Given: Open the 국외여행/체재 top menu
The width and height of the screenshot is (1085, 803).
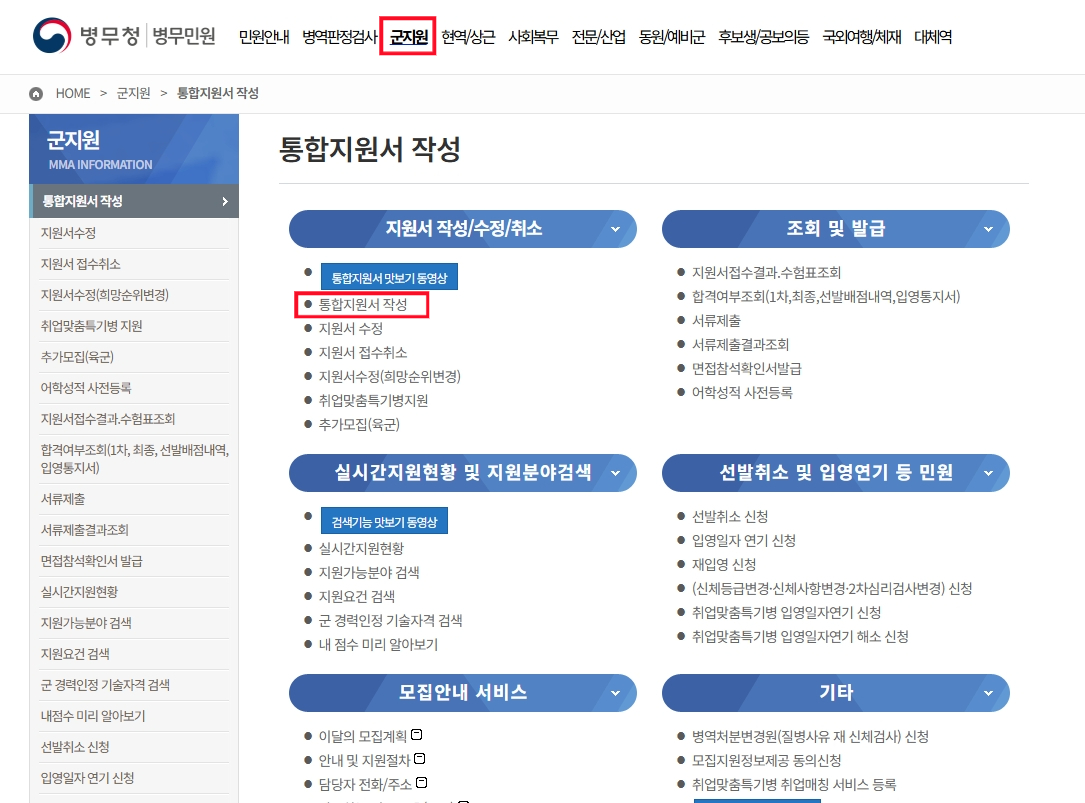Looking at the screenshot, I should click(x=861, y=37).
